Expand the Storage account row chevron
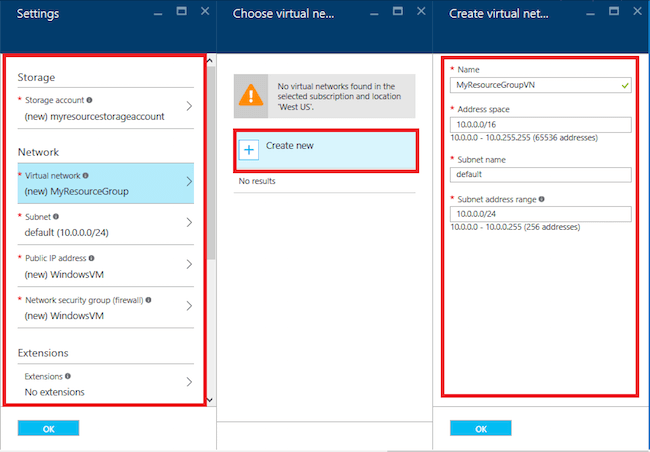 tap(189, 107)
